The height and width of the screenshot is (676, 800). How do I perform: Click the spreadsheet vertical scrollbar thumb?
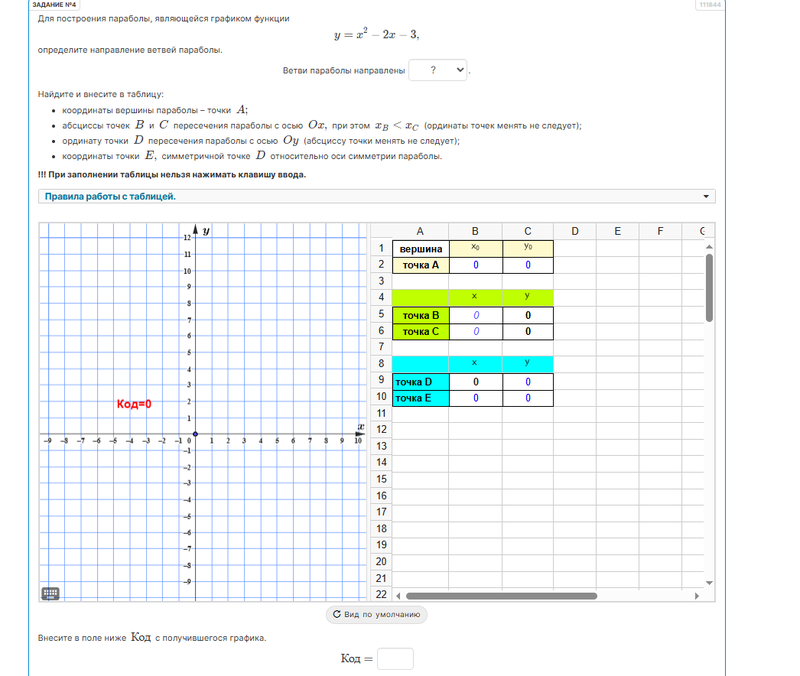tap(709, 288)
